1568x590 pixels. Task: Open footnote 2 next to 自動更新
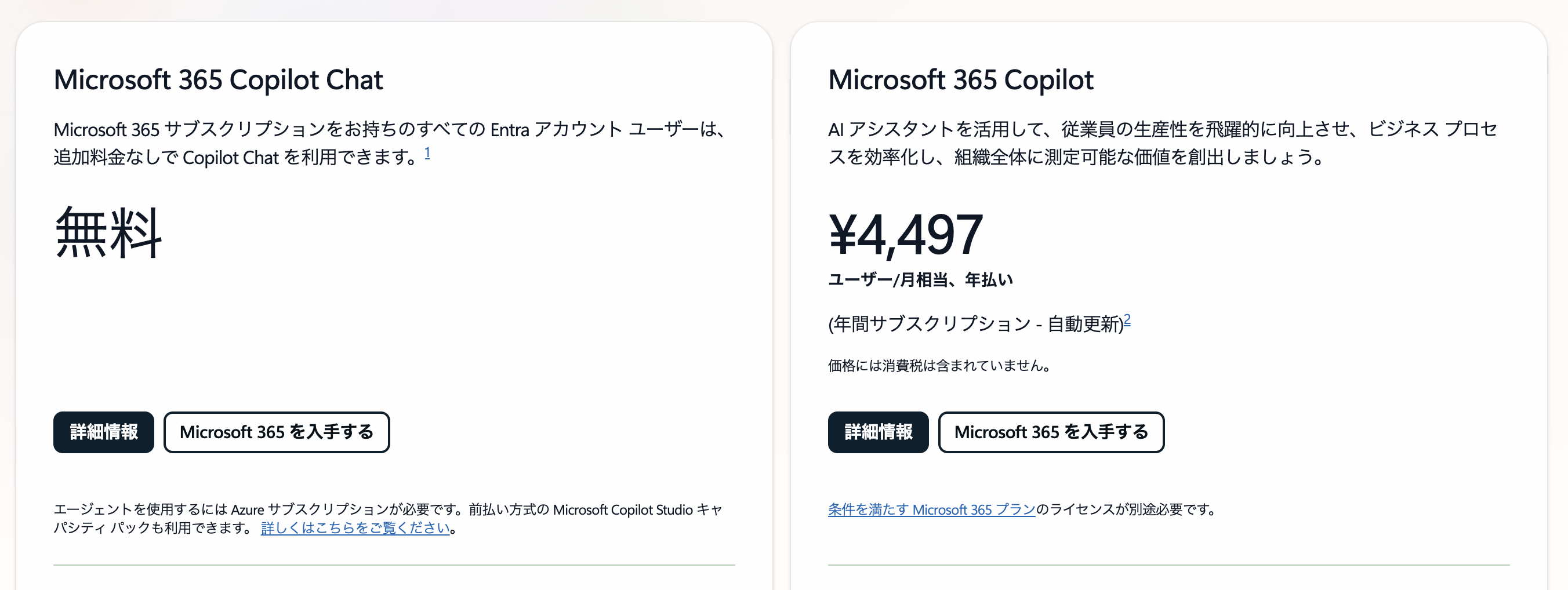coord(1127,319)
